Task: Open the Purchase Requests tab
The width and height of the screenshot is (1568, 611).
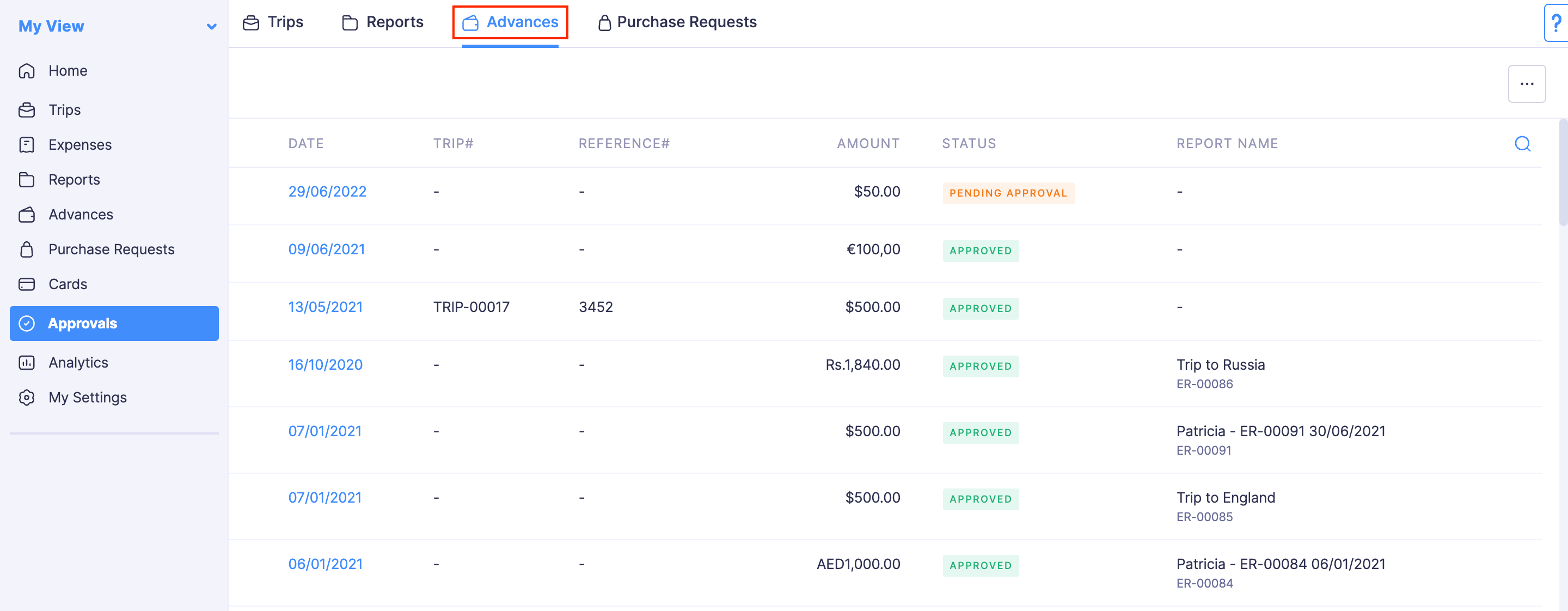Action: (x=677, y=22)
